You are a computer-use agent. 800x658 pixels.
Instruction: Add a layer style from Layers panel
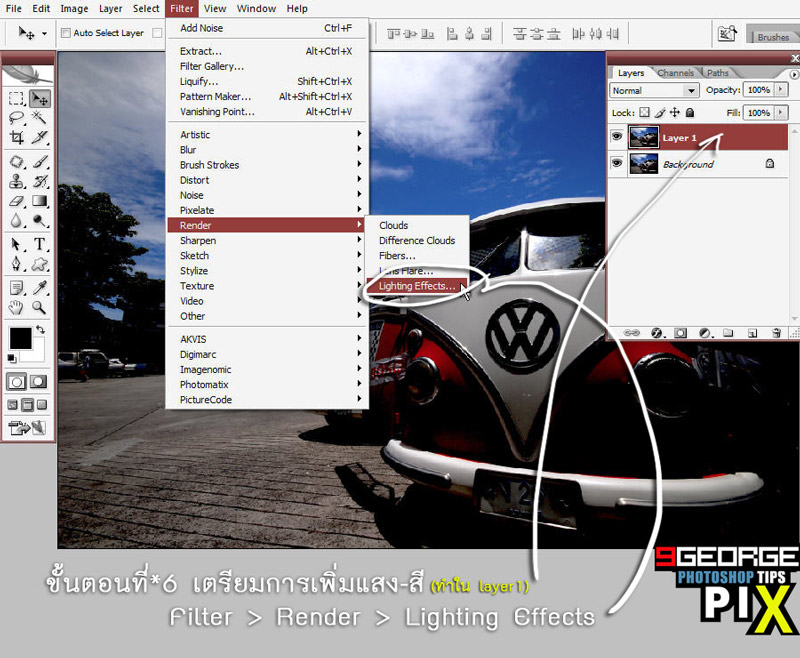657,334
